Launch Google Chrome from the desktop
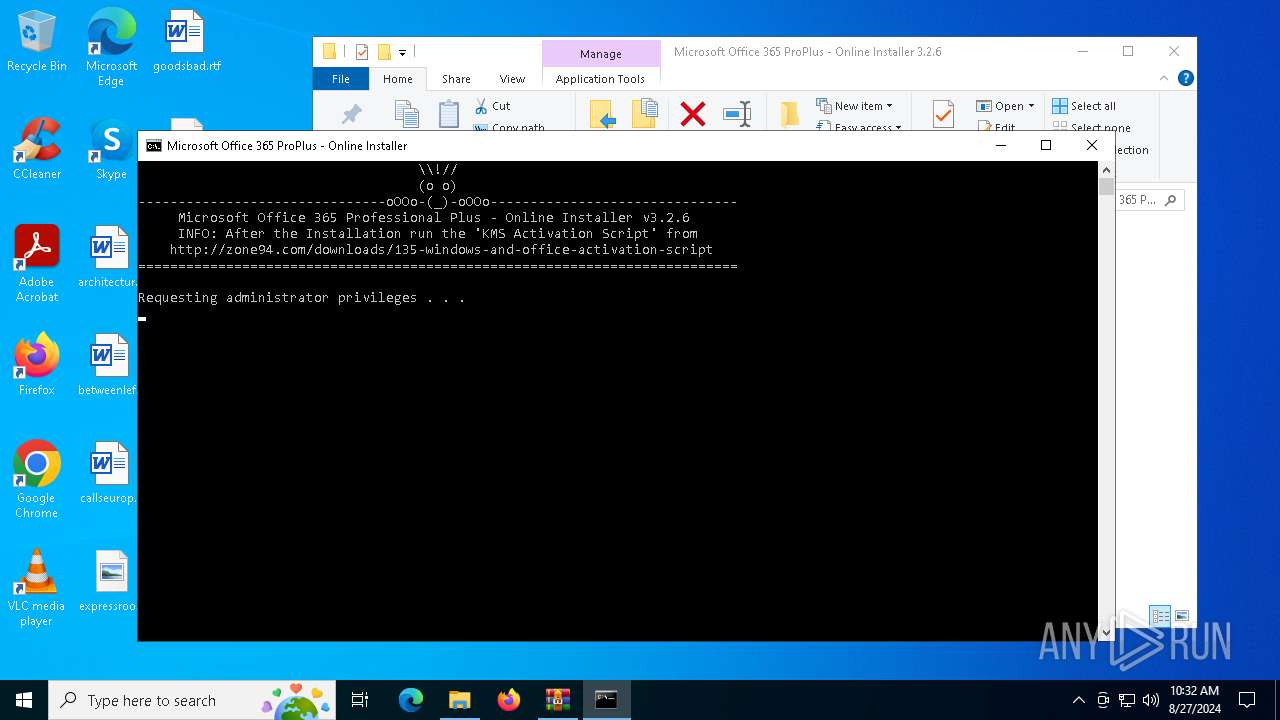1280x720 pixels. tap(37, 479)
